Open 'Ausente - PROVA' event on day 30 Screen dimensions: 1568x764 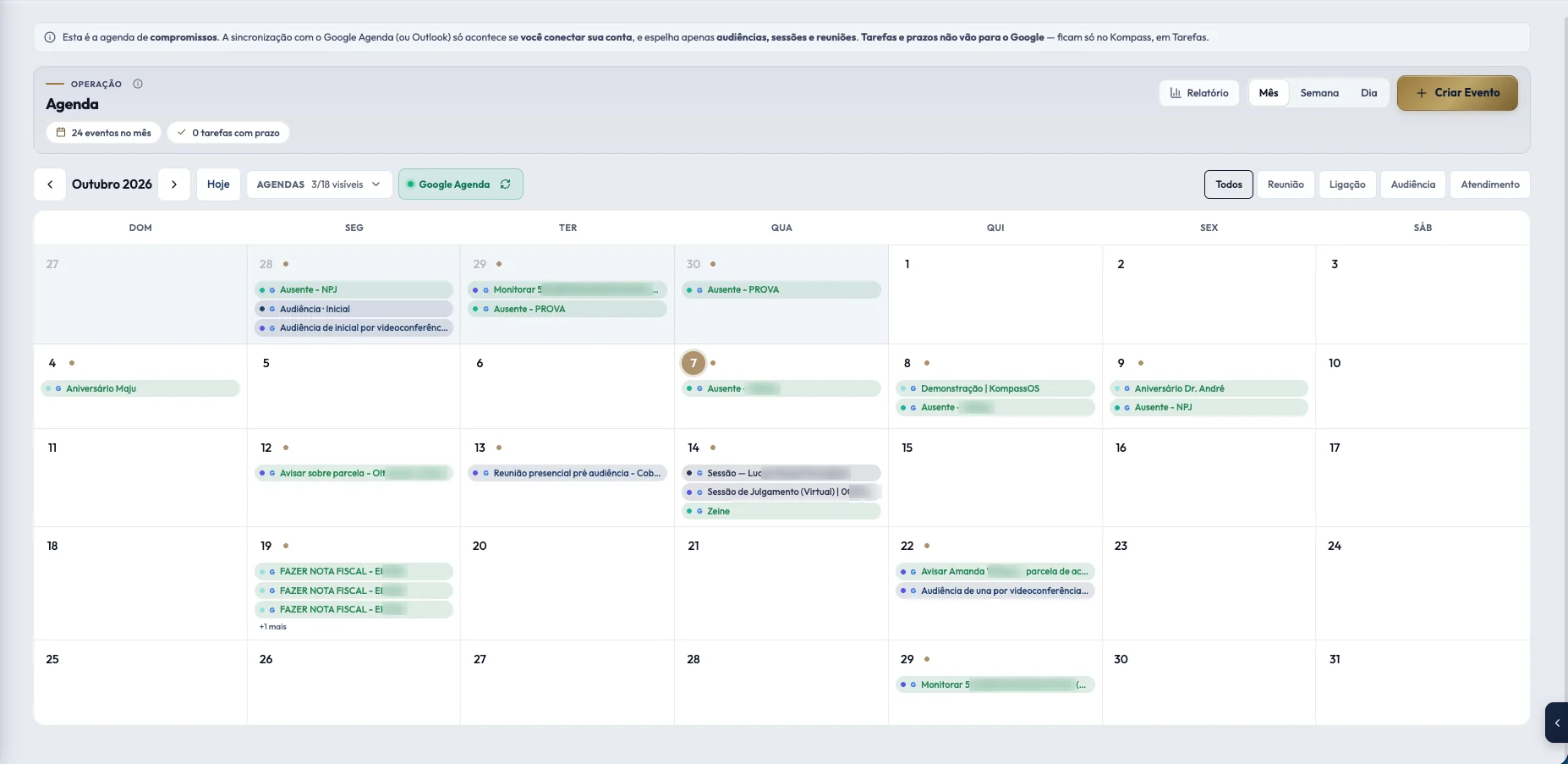coord(781,289)
